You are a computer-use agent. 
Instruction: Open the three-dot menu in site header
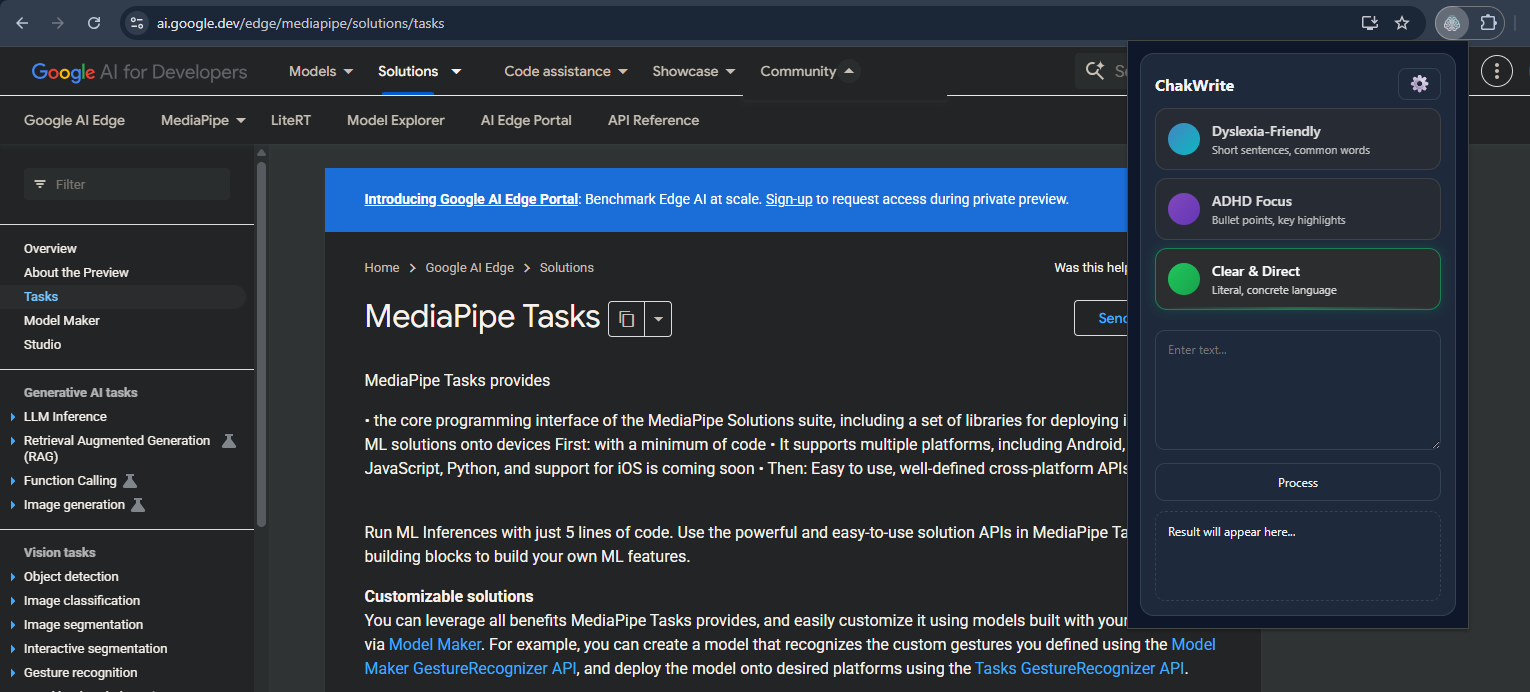(1496, 71)
